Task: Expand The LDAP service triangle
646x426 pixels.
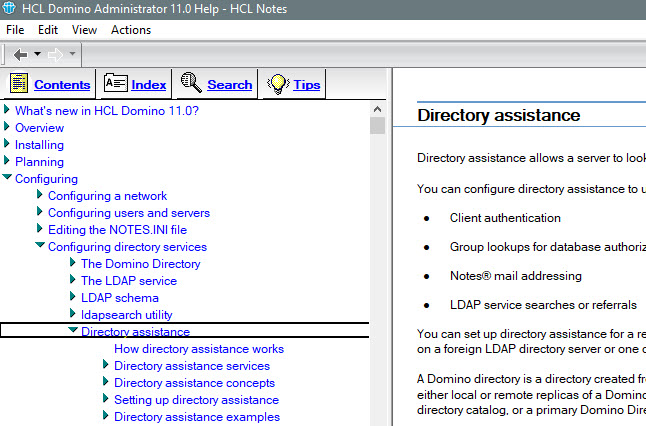Action: [x=73, y=279]
